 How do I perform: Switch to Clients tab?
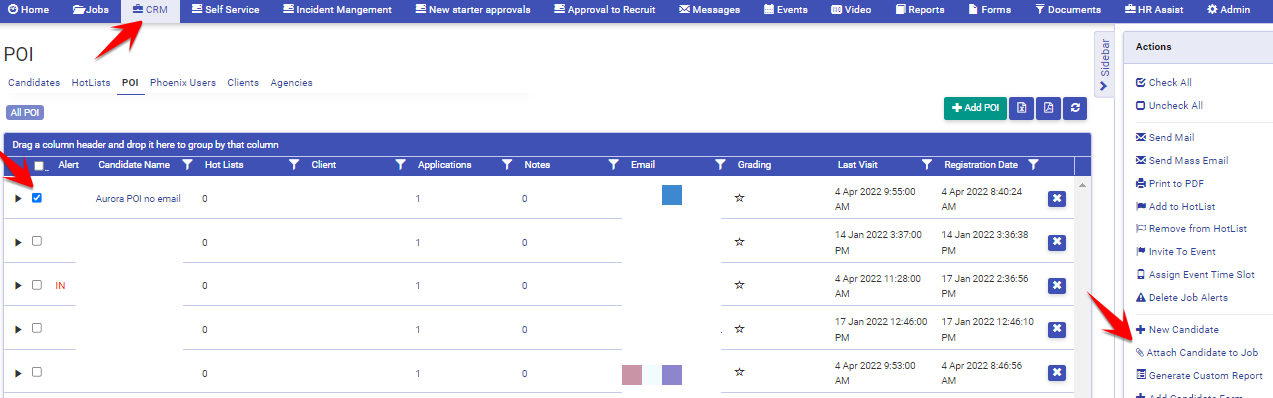tap(243, 83)
